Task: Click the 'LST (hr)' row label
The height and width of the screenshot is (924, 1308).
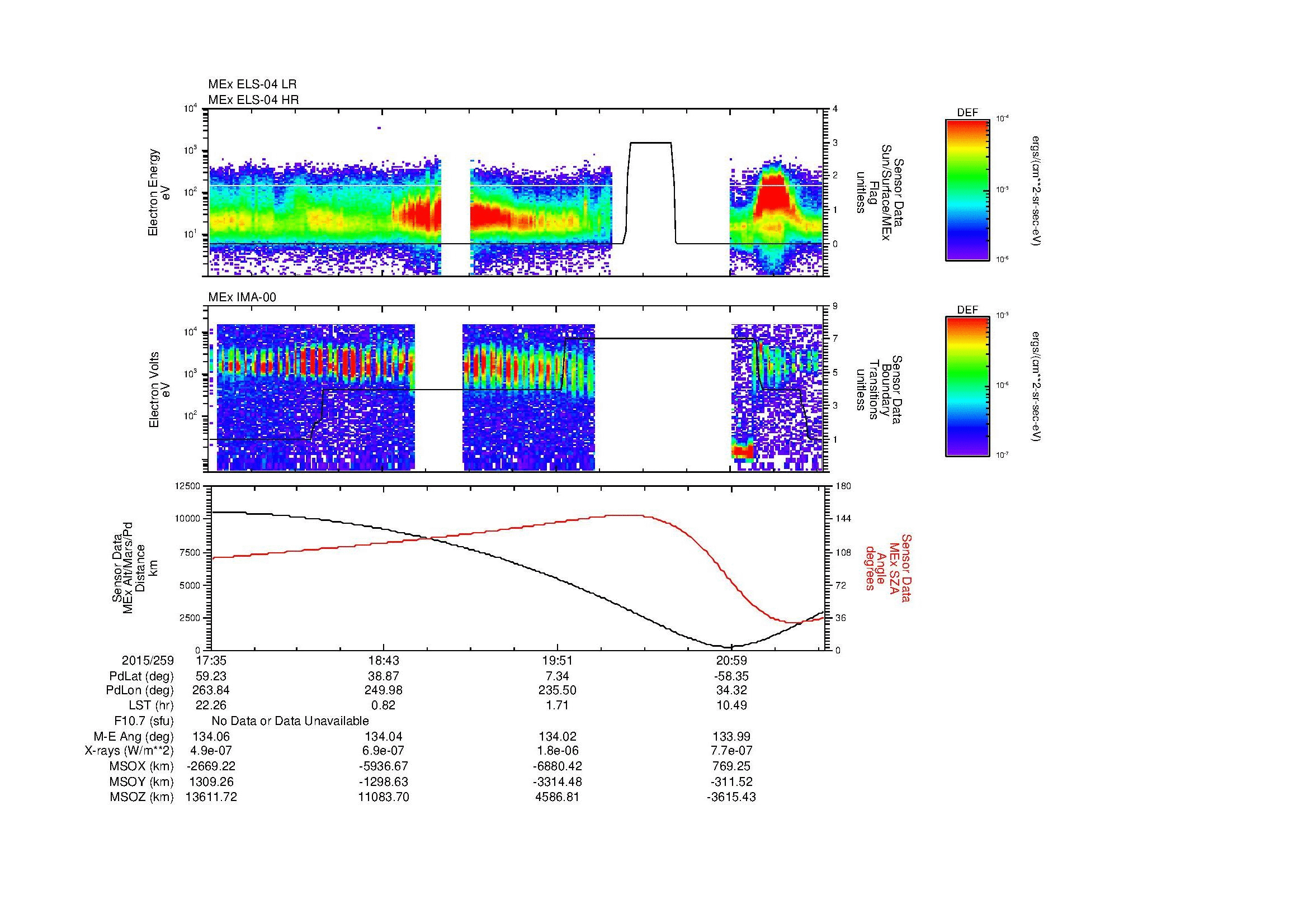Action: click(150, 705)
